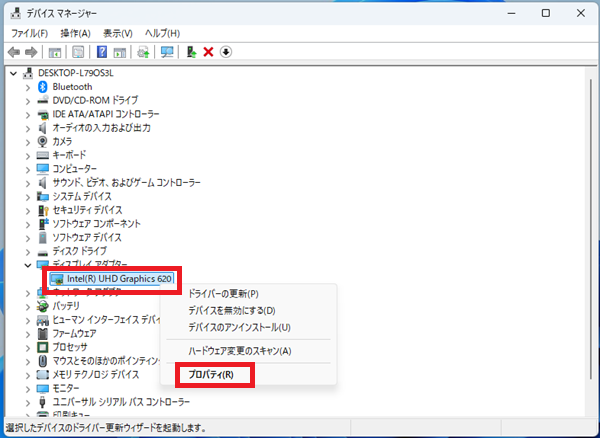Click the ファームウェア icon
The width and height of the screenshot is (600, 438).
pos(42,334)
